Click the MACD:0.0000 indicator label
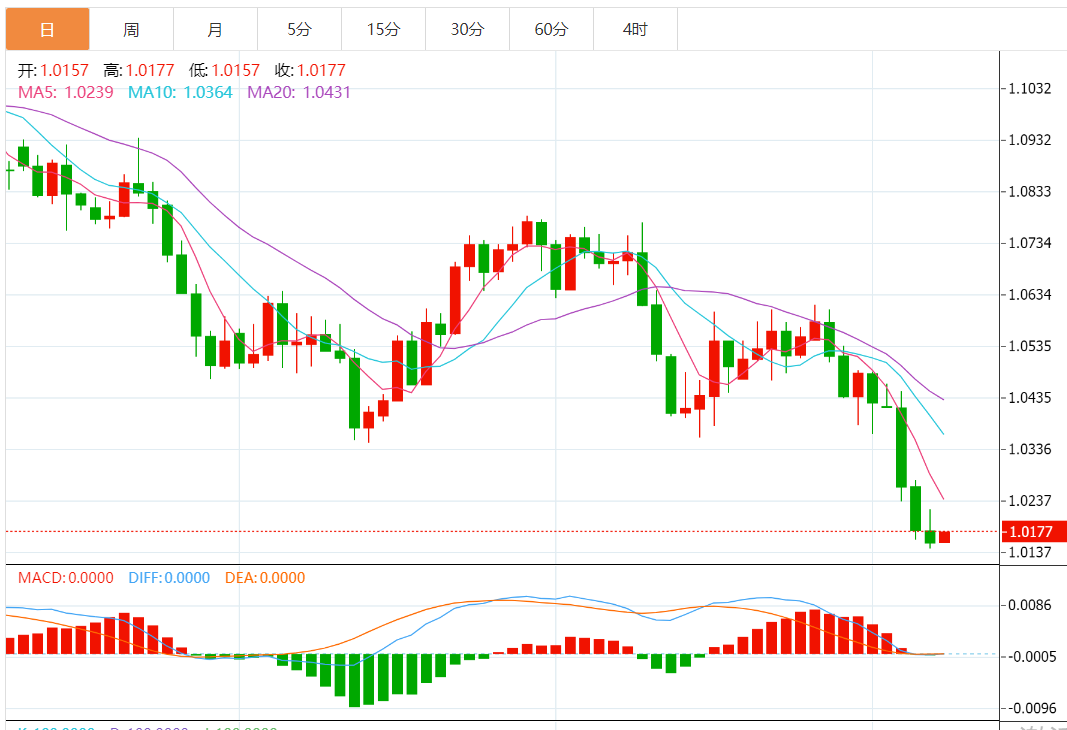The height and width of the screenshot is (730, 1067). pos(66,578)
